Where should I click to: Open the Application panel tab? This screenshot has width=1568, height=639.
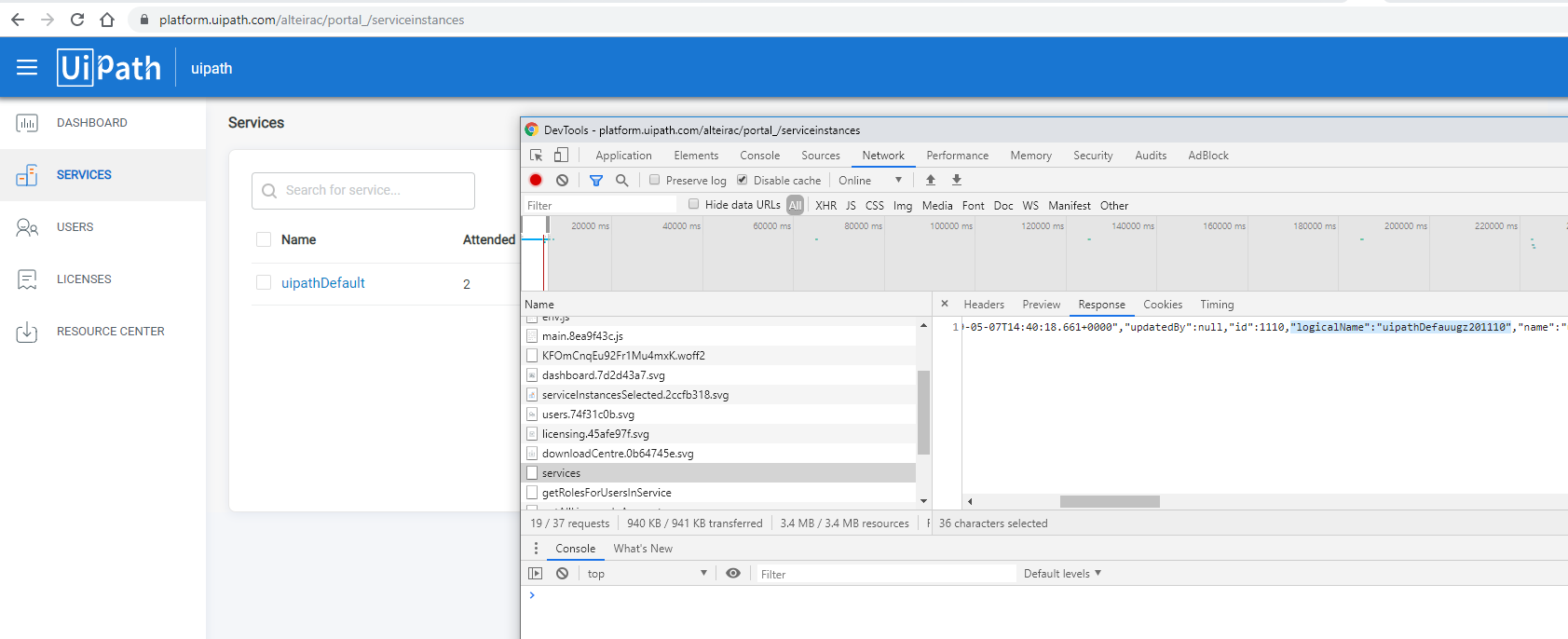point(623,156)
